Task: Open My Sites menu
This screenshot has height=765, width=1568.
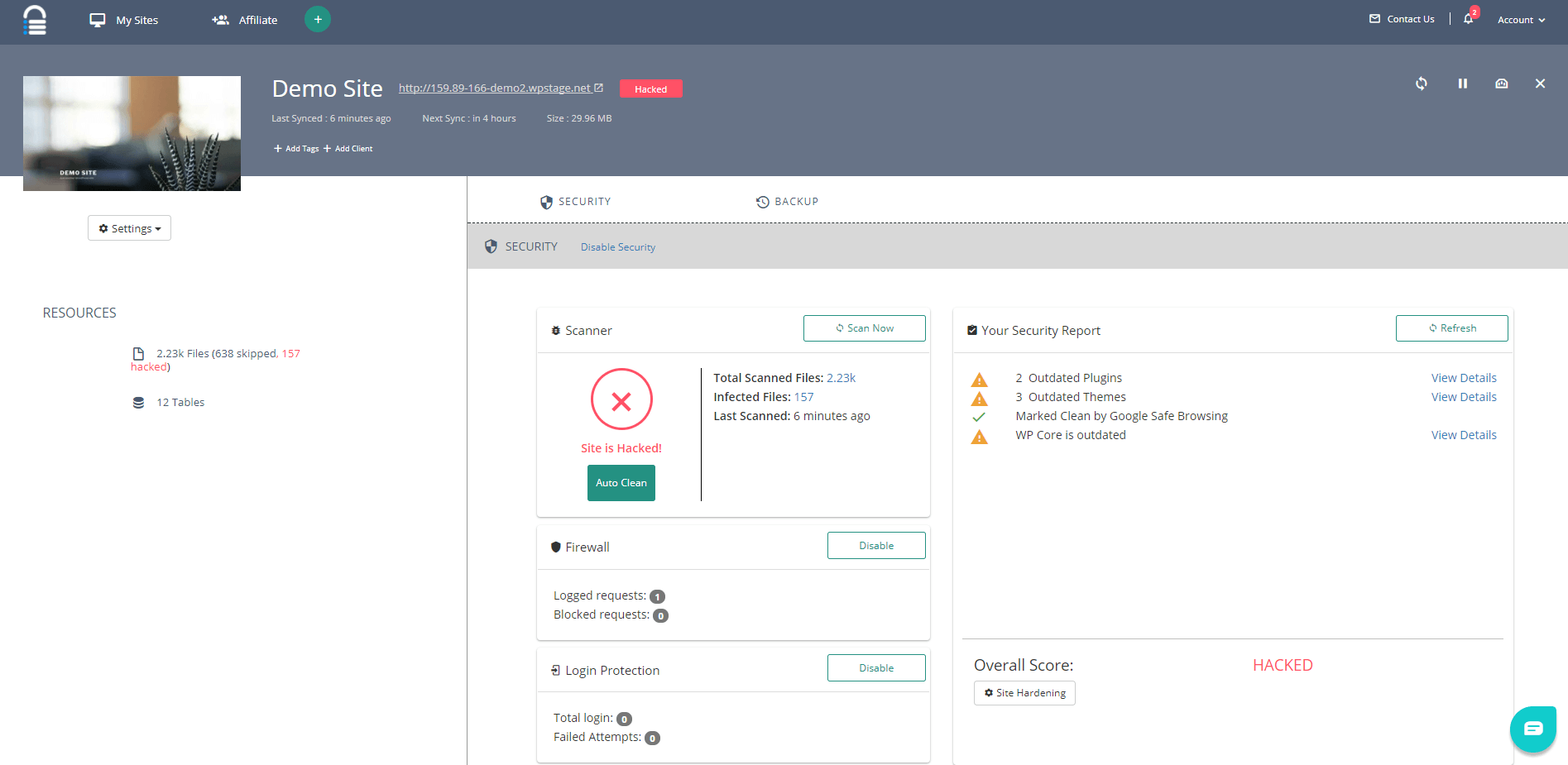Action: click(x=124, y=20)
